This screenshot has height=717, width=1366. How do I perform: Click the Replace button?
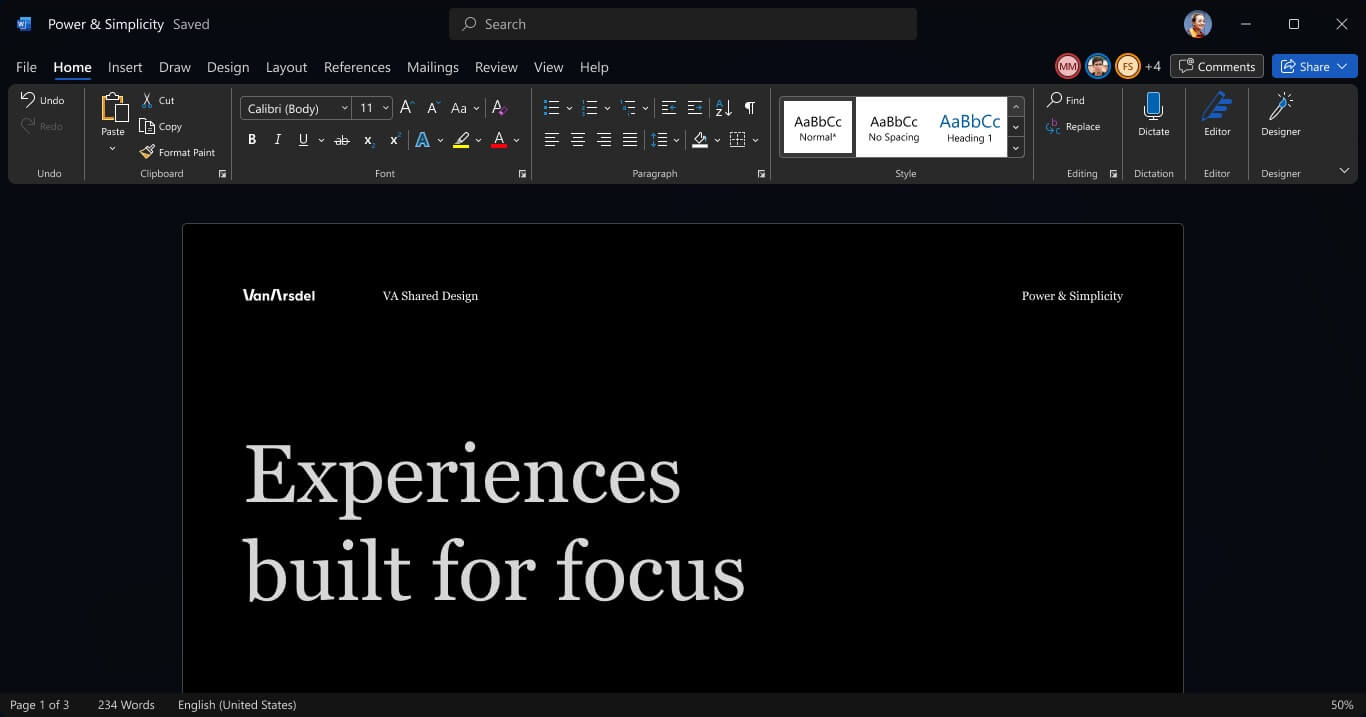point(1074,126)
